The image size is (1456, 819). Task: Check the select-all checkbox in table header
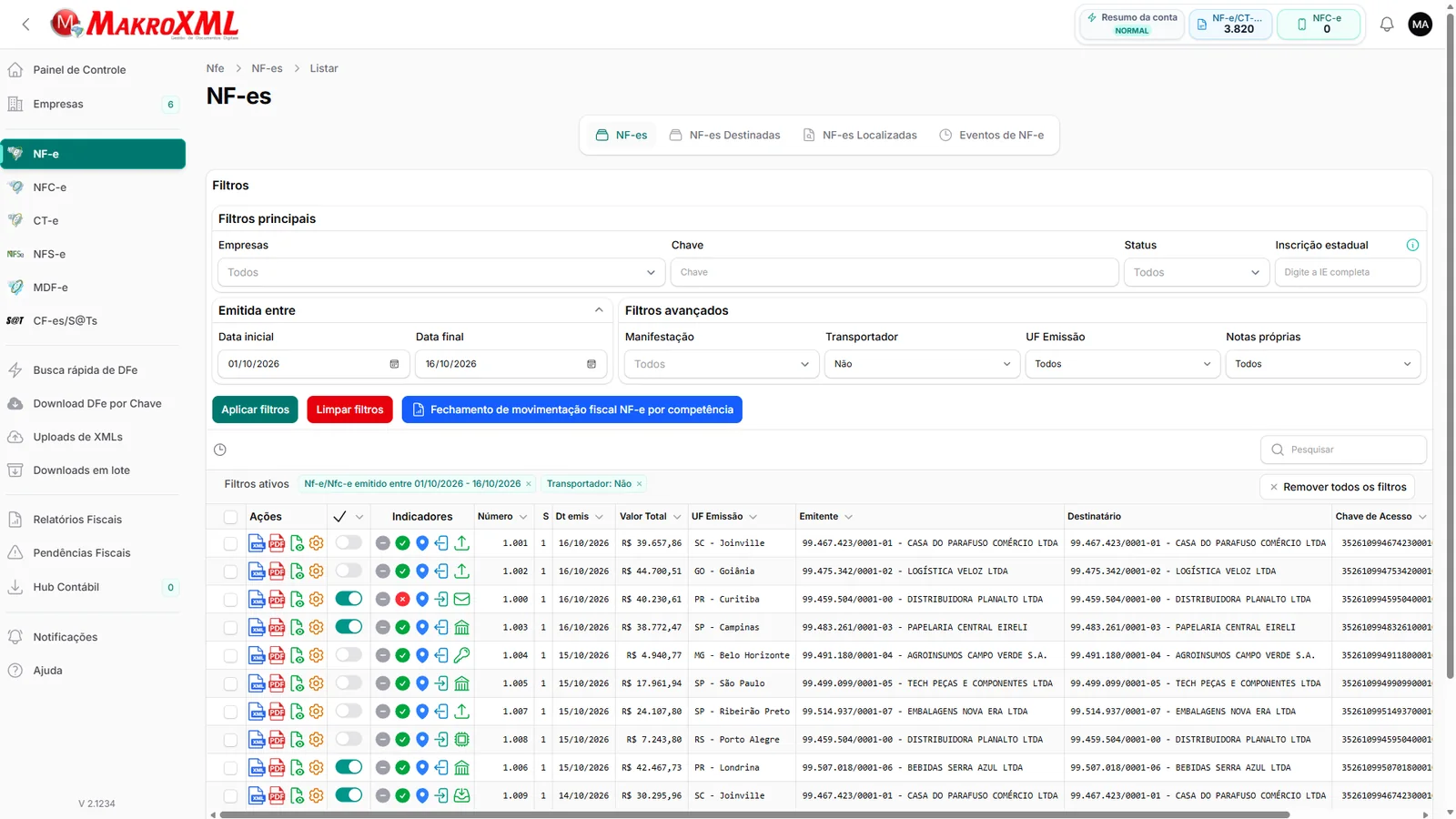click(230, 517)
